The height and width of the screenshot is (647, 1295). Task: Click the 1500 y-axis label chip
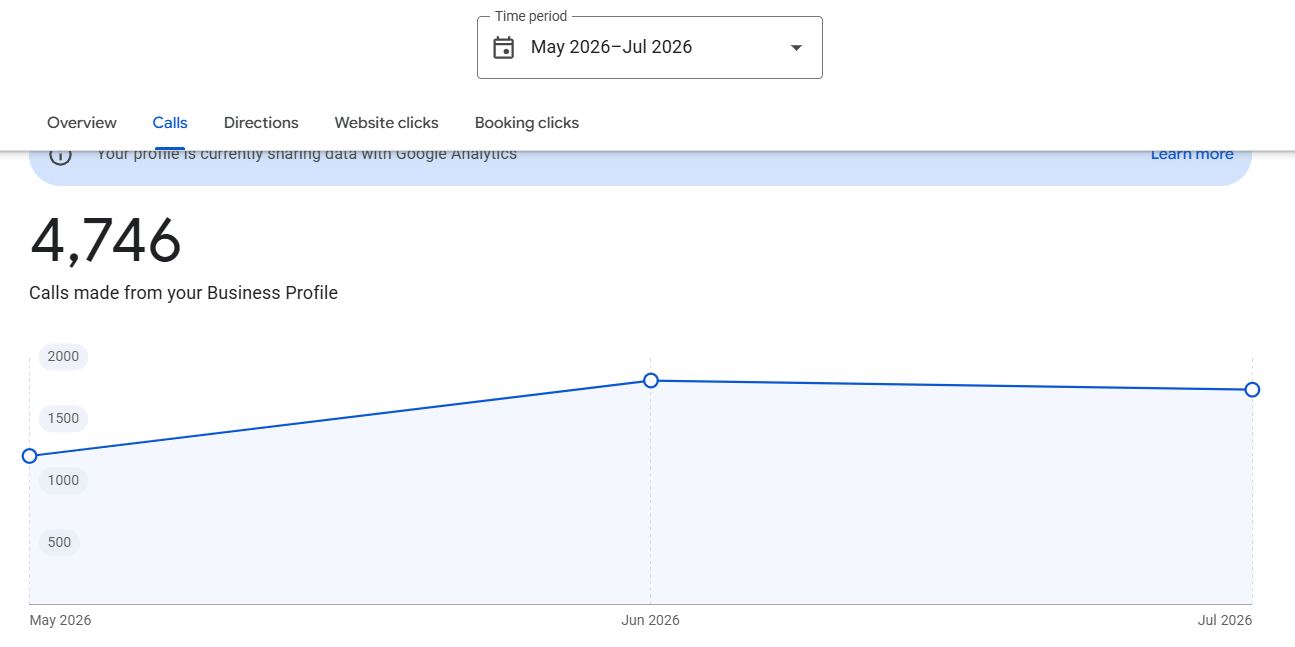(63, 419)
